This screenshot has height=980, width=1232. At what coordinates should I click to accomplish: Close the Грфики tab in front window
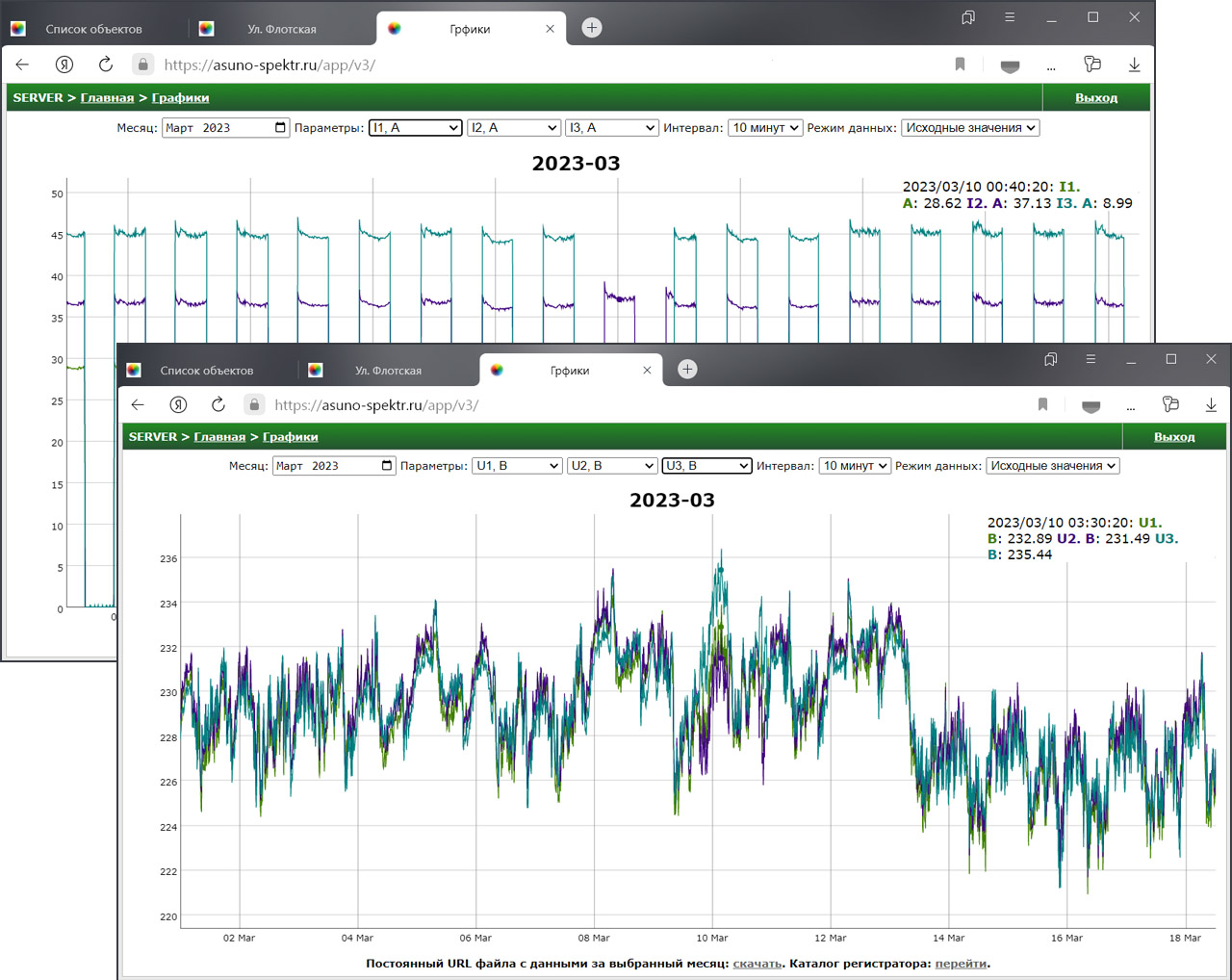[x=647, y=370]
